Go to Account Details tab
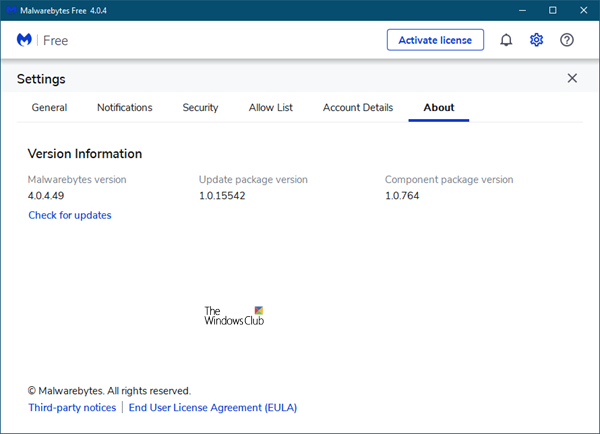Image resolution: width=600 pixels, height=434 pixels. tap(358, 108)
